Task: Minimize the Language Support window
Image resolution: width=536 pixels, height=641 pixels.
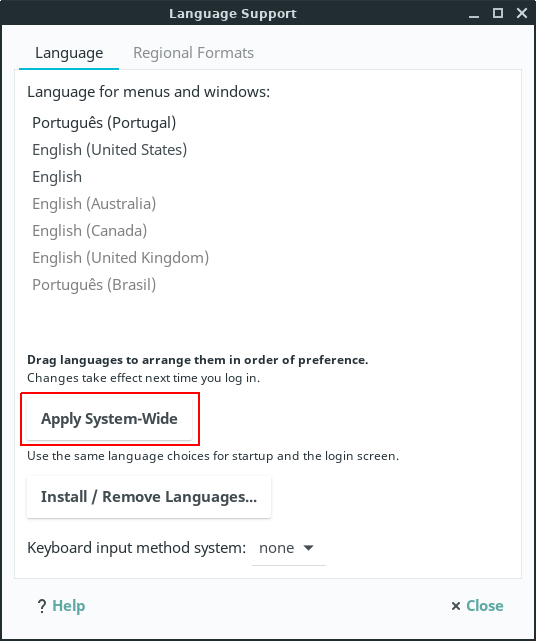Action: point(474,14)
